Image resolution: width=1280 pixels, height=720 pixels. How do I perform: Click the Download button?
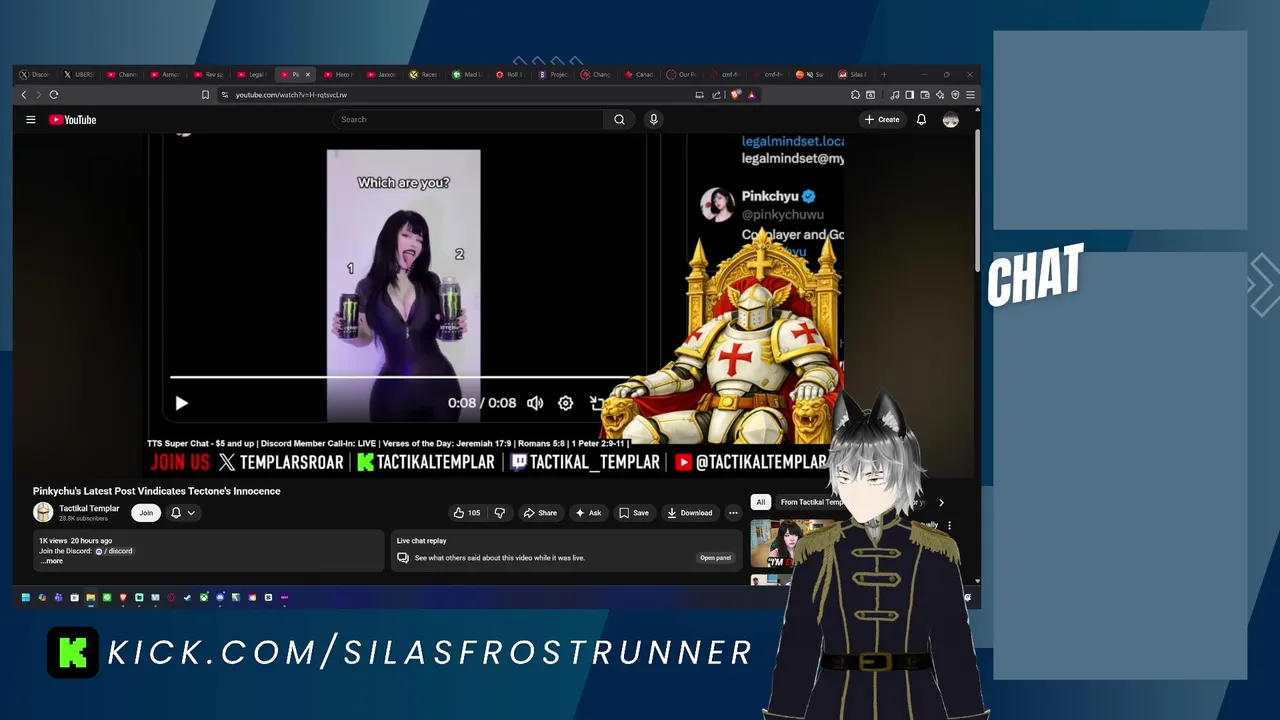tap(690, 513)
